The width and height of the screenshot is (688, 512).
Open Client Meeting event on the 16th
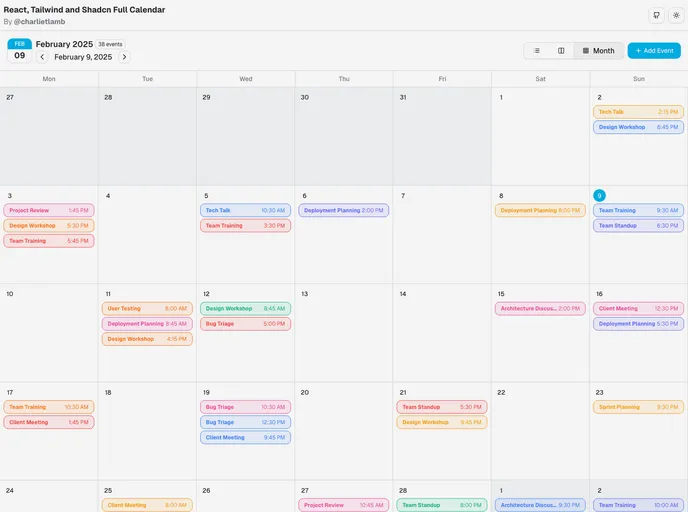coord(638,309)
